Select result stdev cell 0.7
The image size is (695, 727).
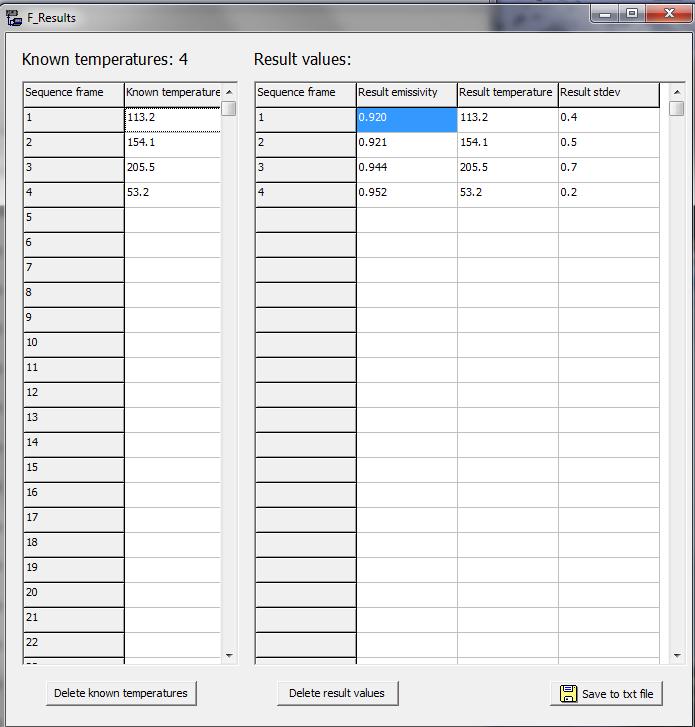tap(609, 170)
